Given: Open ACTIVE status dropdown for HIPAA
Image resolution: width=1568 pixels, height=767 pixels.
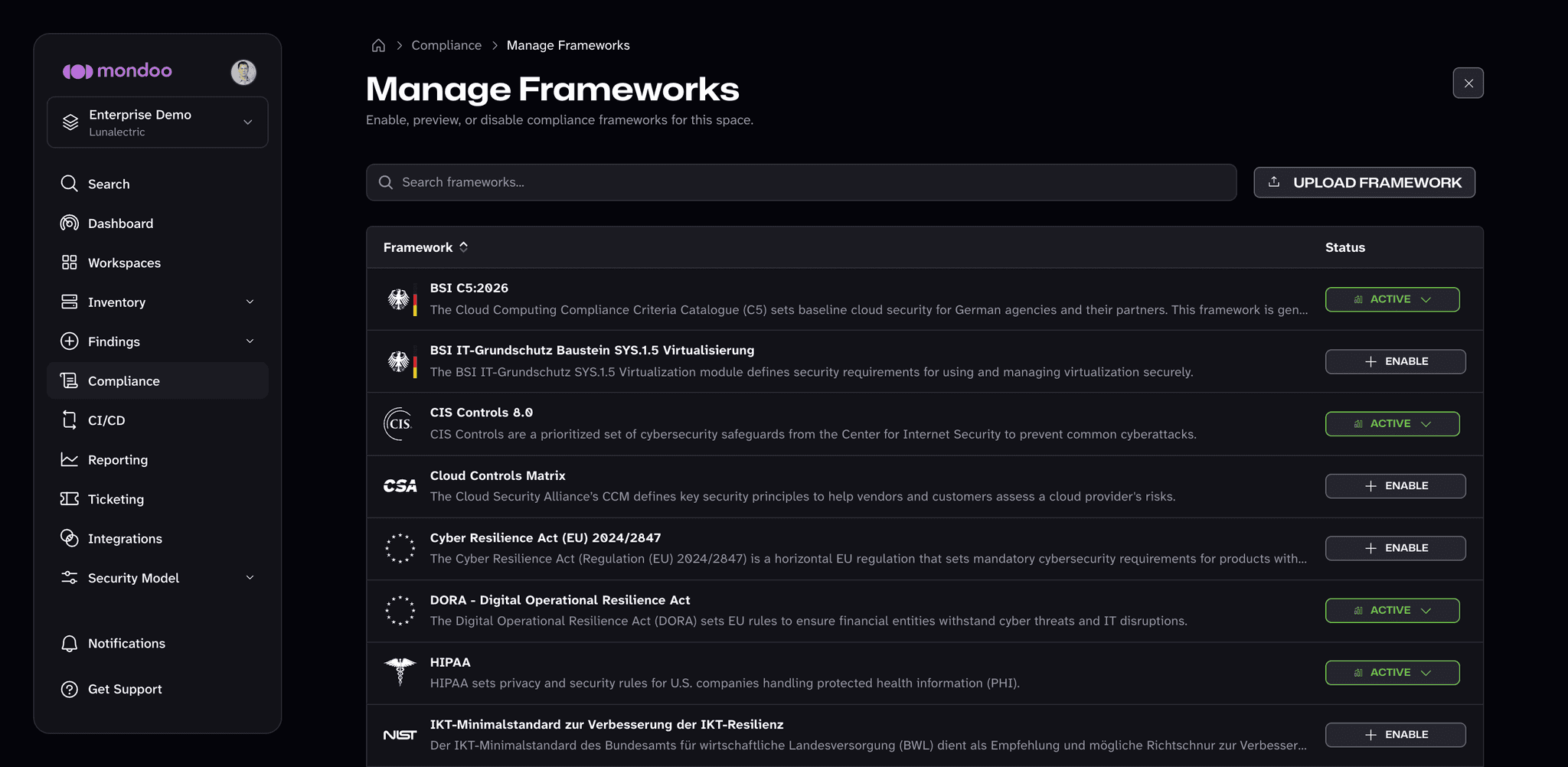Looking at the screenshot, I should point(1392,672).
